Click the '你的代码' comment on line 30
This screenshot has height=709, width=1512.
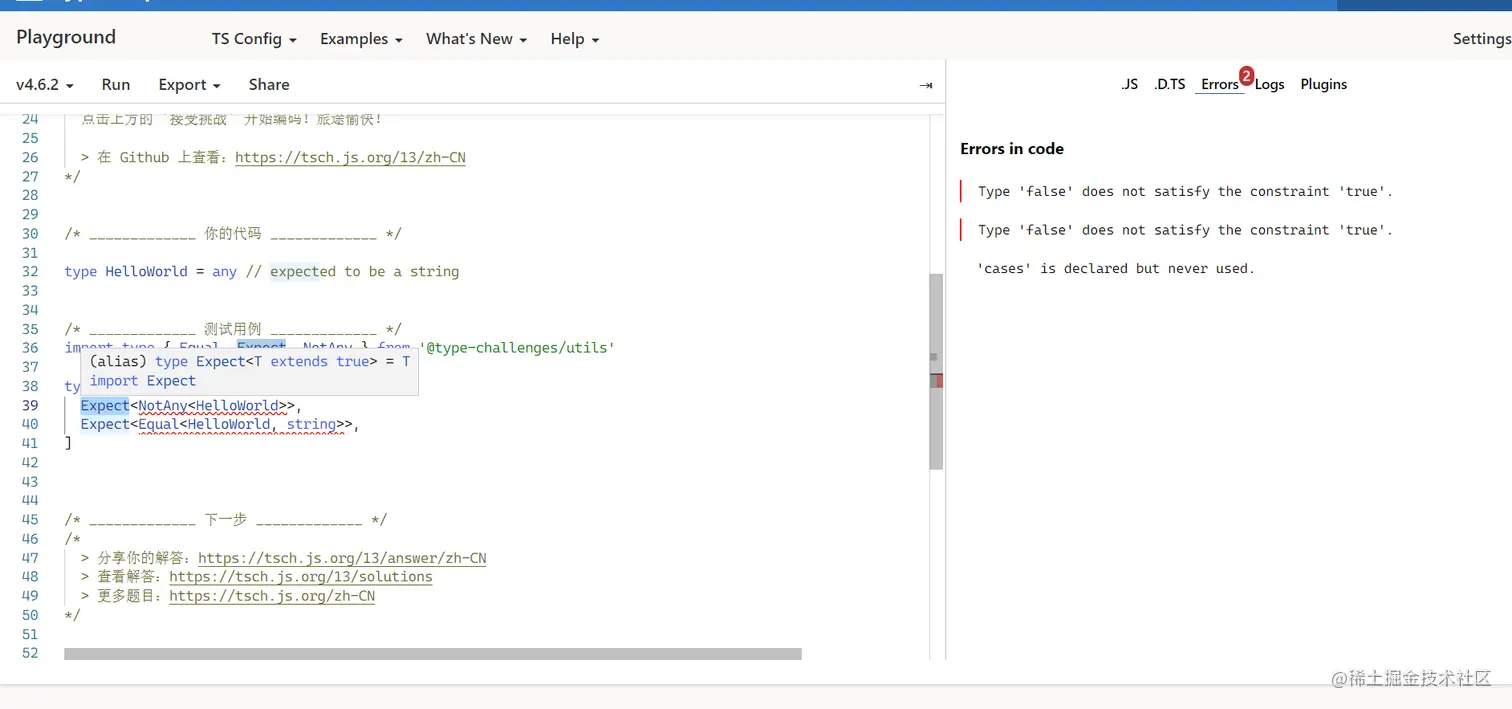pyautogui.click(x=233, y=234)
